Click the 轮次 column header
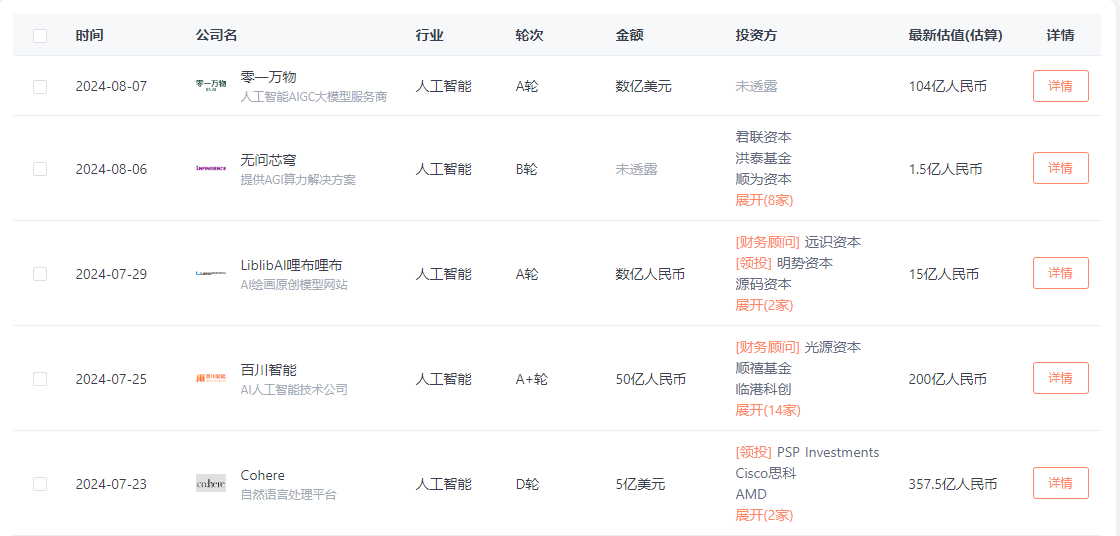 pos(530,36)
